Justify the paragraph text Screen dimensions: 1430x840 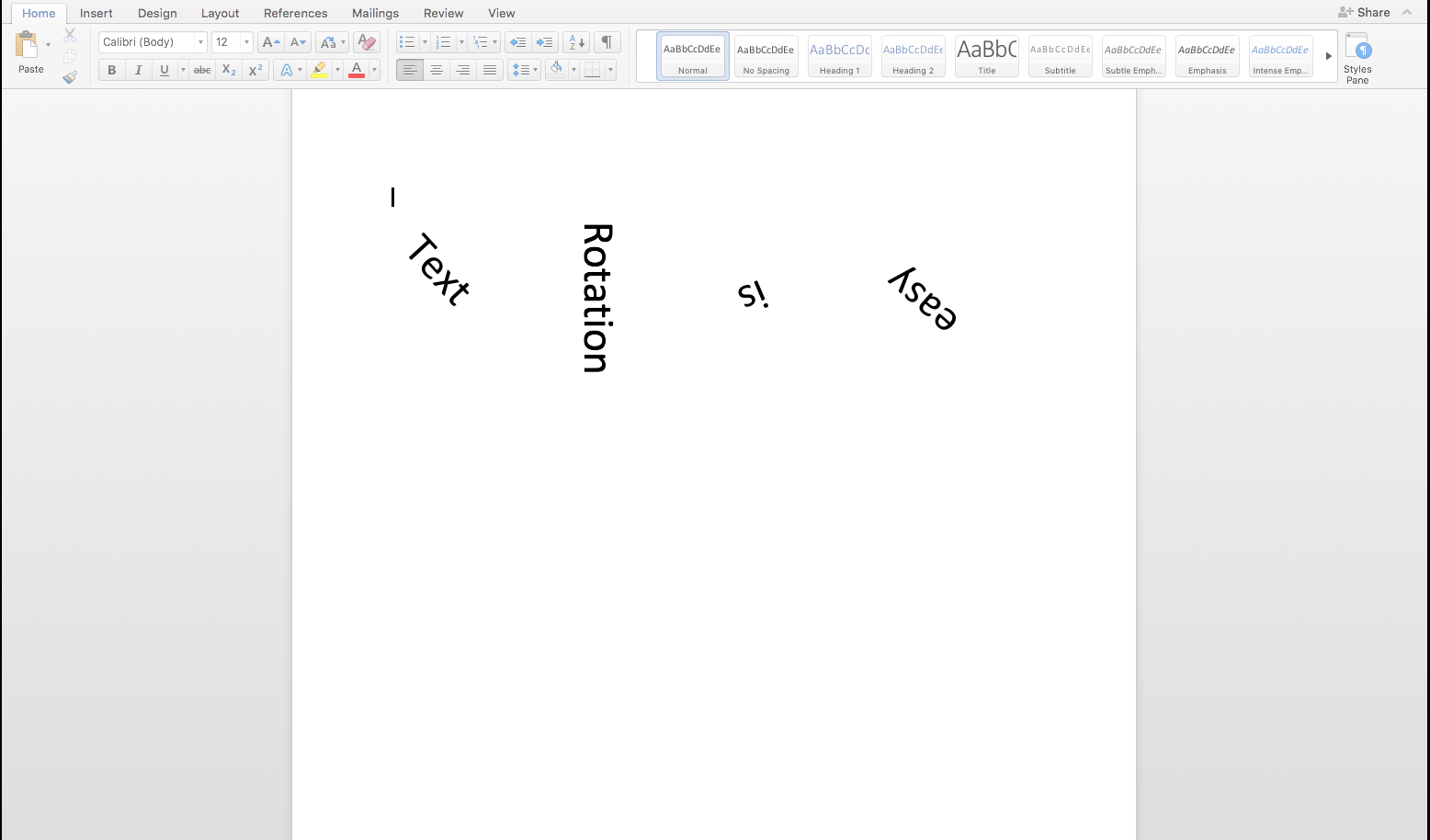[x=490, y=69]
